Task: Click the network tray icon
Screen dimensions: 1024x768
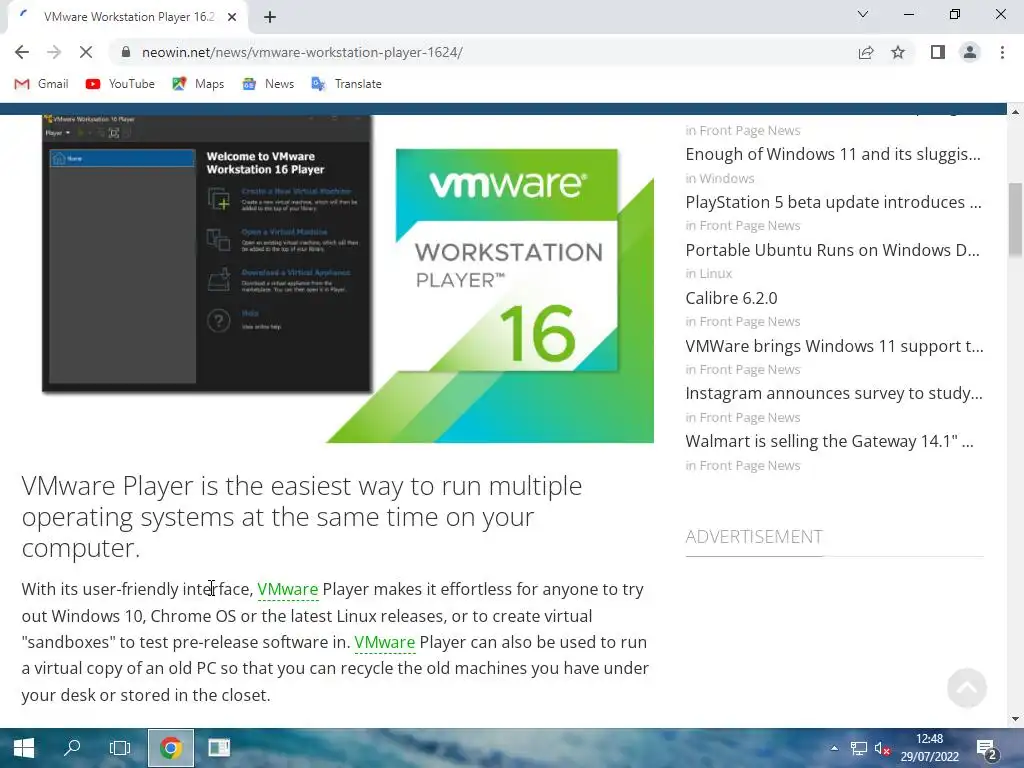Action: pos(859,748)
